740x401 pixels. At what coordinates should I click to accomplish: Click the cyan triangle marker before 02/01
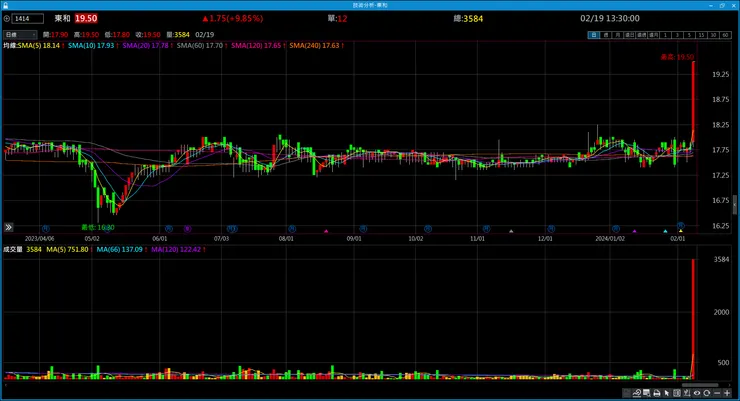pos(665,231)
